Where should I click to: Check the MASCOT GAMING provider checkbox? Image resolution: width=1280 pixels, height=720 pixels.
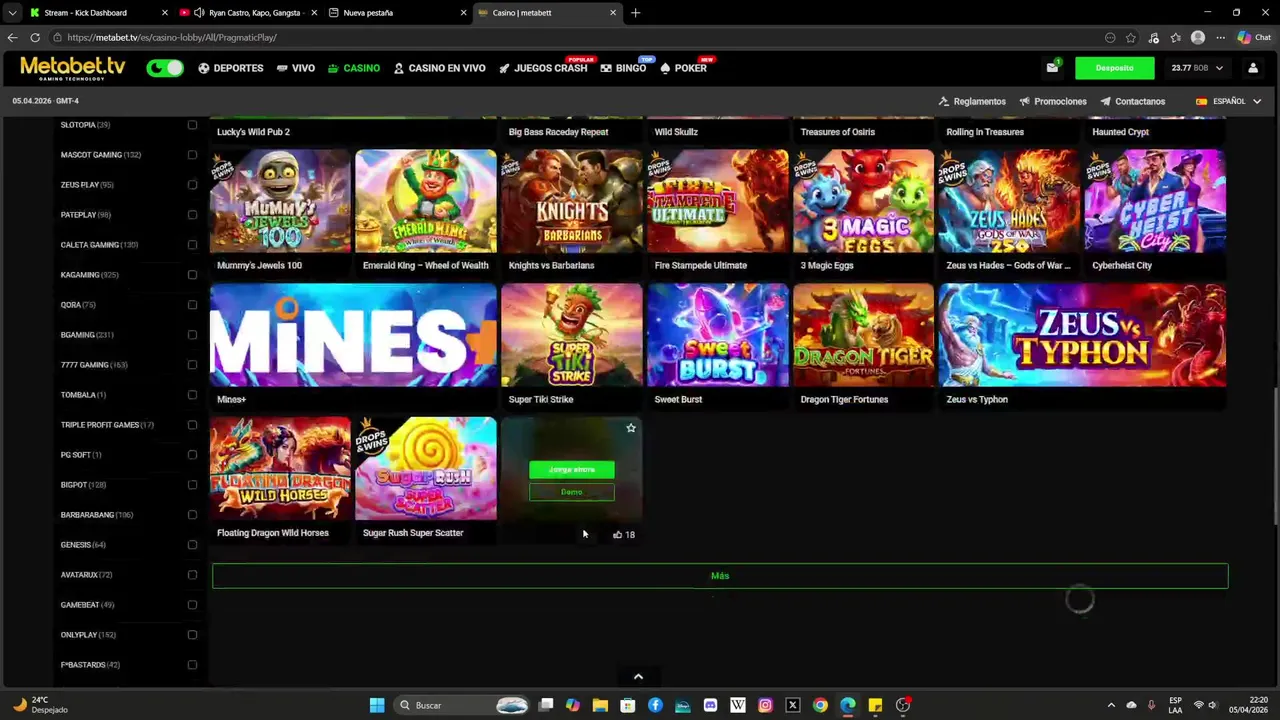(192, 155)
